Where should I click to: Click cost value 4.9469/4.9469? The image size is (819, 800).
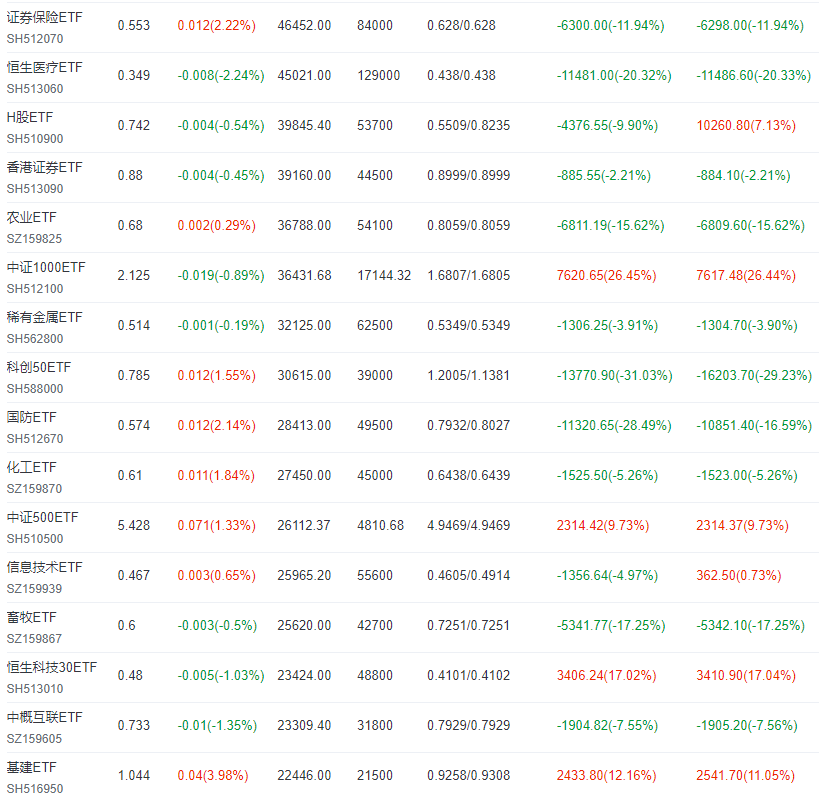click(469, 526)
